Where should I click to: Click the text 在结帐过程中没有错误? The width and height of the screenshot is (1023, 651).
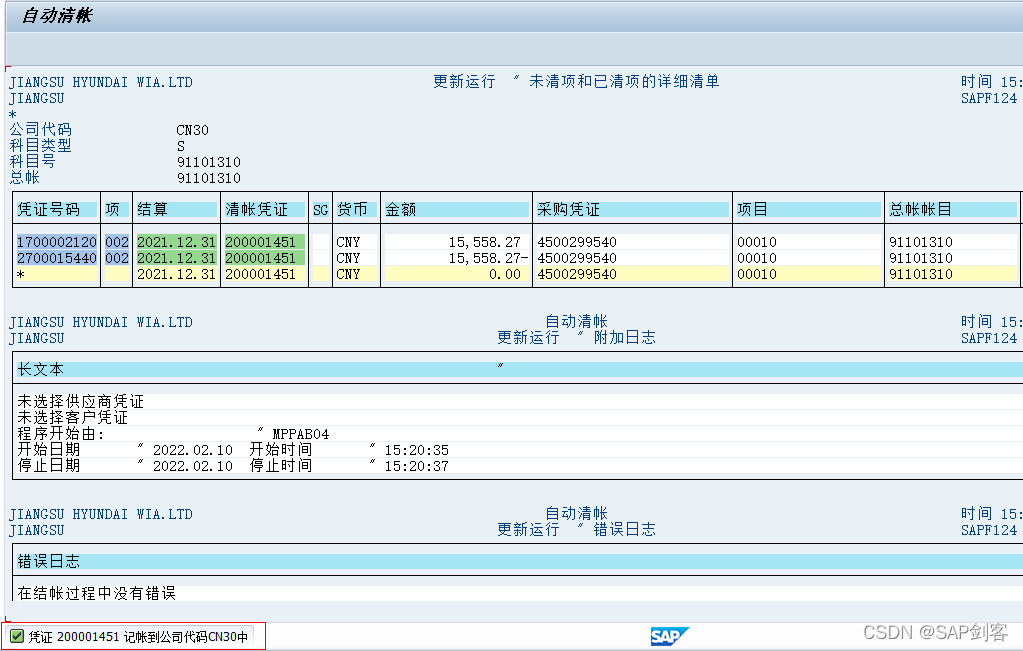click(97, 593)
